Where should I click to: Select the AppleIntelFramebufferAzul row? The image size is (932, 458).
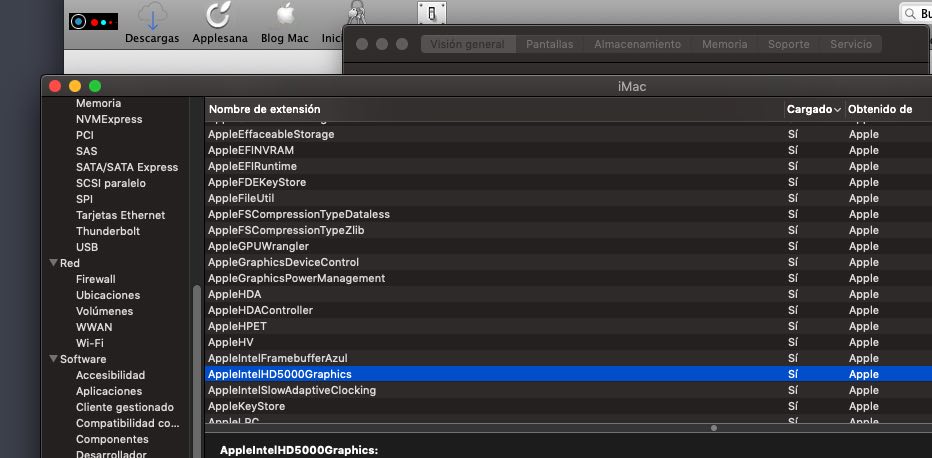[x=568, y=359]
